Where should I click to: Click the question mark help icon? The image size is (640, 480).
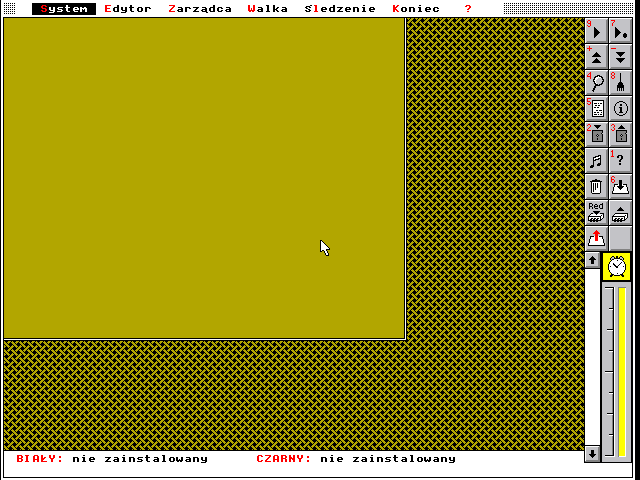coord(620,160)
